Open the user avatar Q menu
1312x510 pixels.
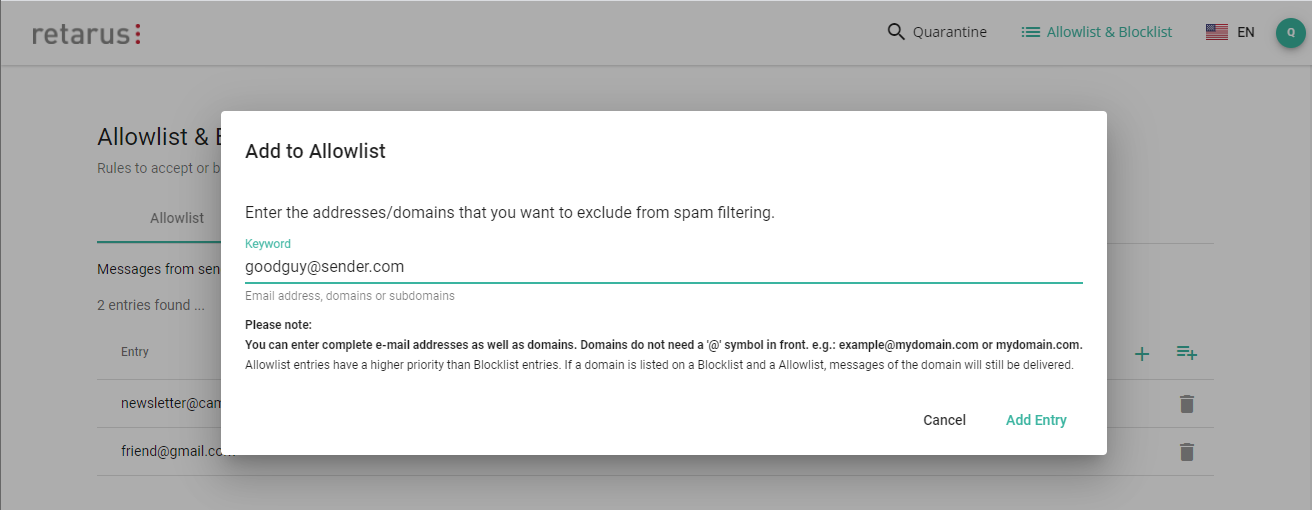[x=1290, y=32]
